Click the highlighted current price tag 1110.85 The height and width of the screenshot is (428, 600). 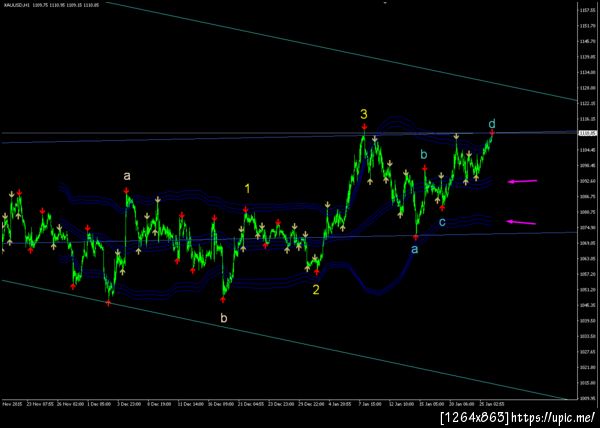point(588,133)
